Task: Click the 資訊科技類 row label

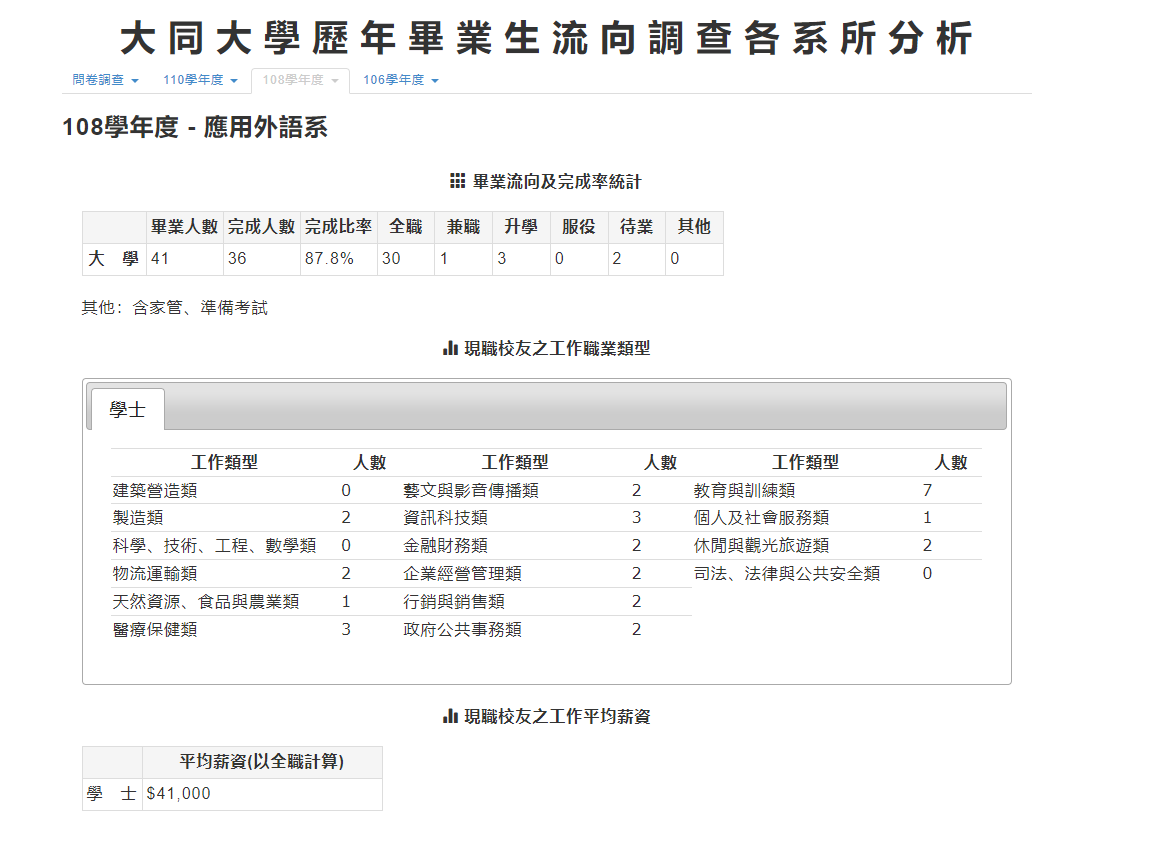Action: (x=446, y=518)
